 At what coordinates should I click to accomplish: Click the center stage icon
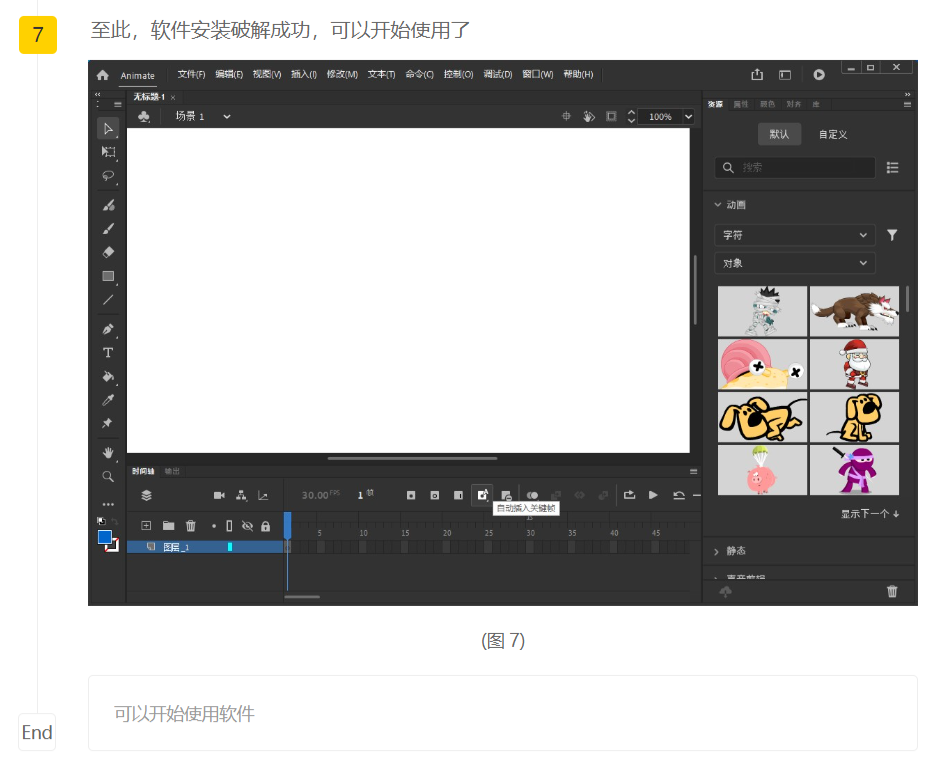tap(566, 116)
